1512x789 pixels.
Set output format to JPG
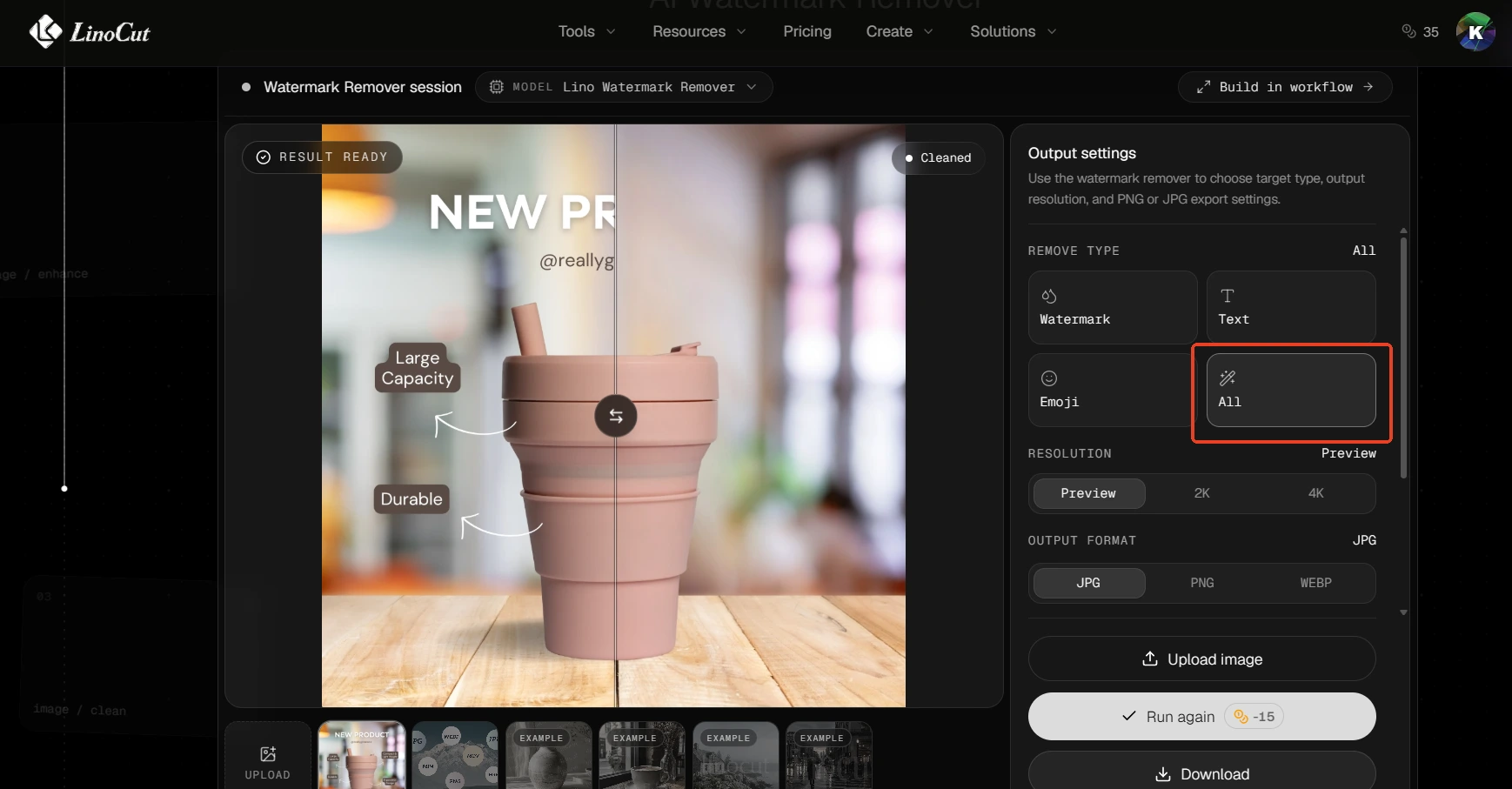(1088, 583)
